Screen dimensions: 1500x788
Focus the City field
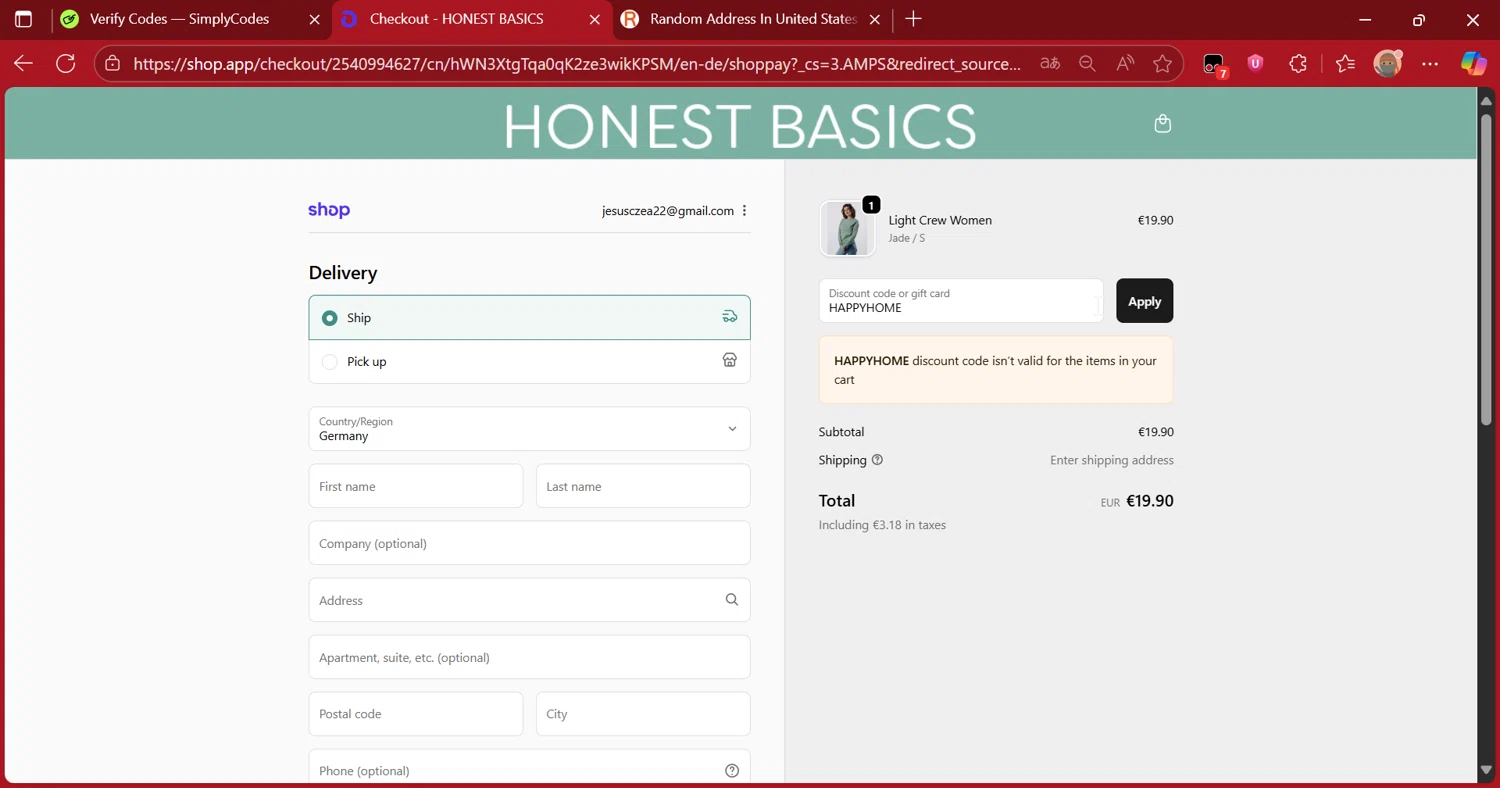(x=643, y=714)
